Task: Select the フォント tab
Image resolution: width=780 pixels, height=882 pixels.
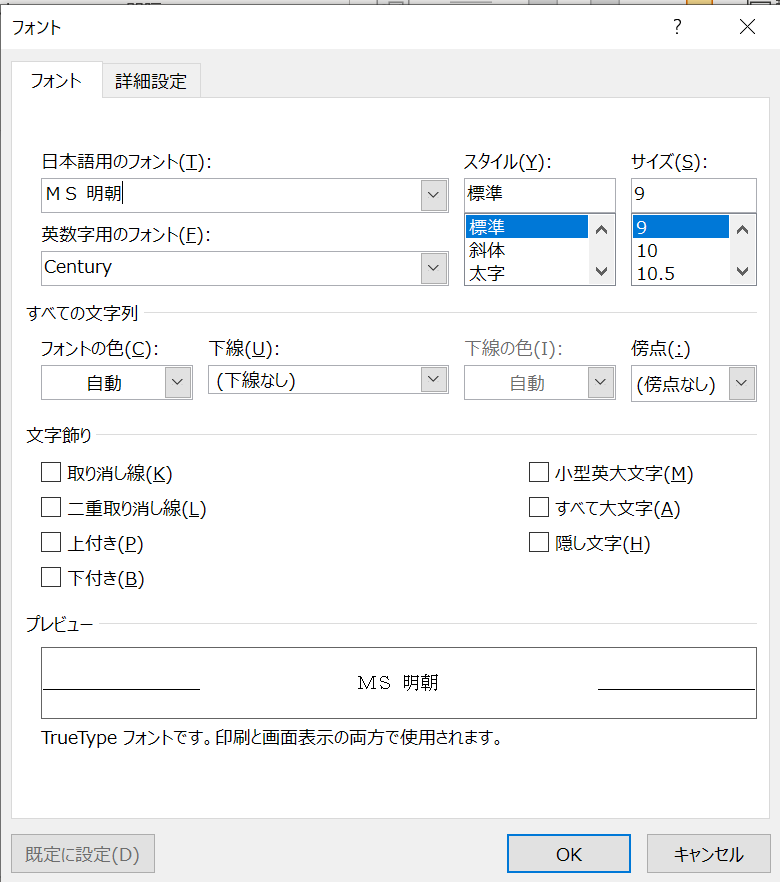Action: click(55, 81)
